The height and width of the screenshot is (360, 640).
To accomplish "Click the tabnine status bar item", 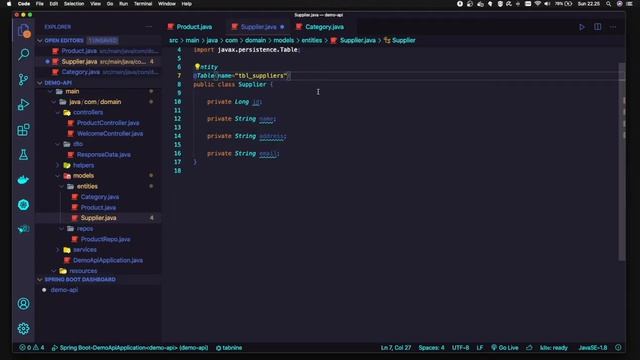I will coord(229,348).
